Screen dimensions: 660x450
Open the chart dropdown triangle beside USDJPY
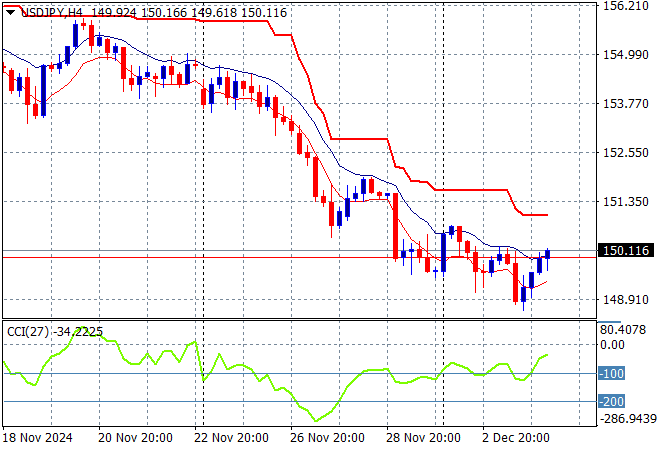(11, 13)
